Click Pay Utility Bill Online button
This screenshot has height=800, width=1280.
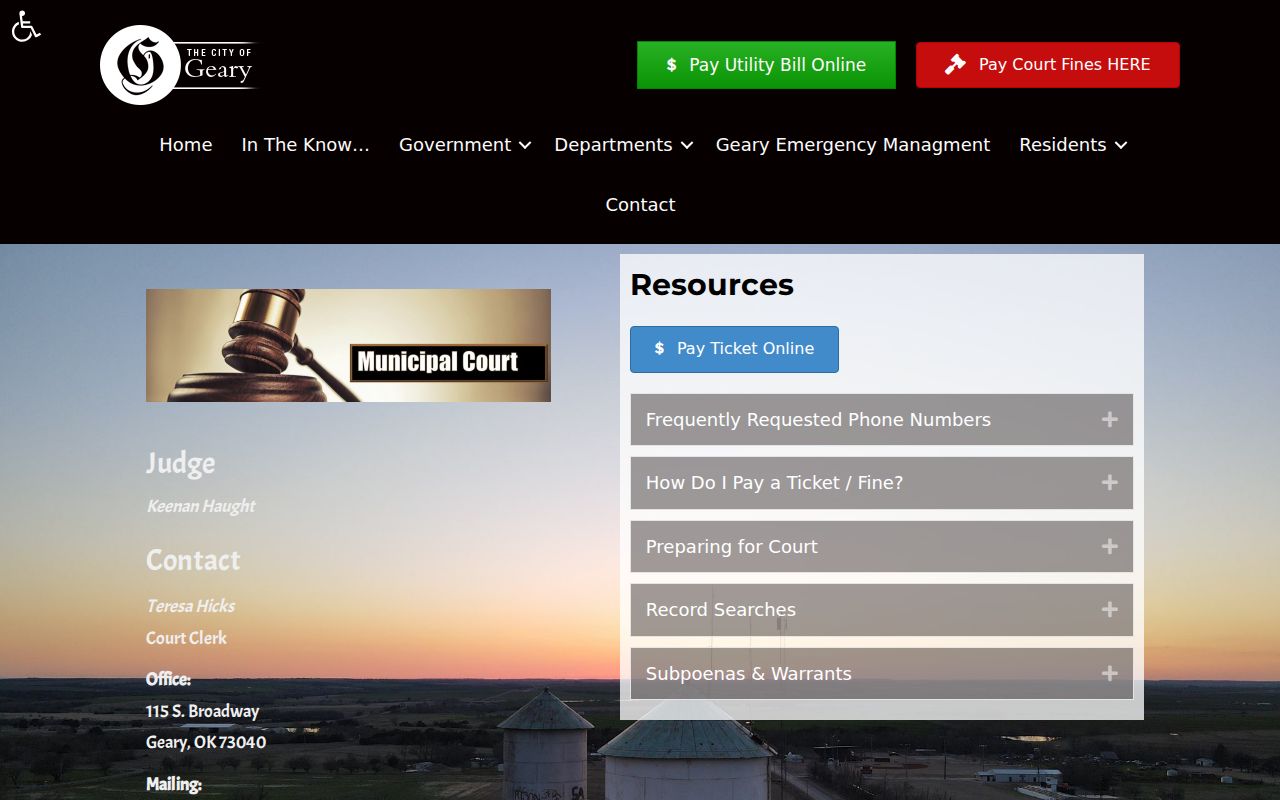tap(766, 65)
